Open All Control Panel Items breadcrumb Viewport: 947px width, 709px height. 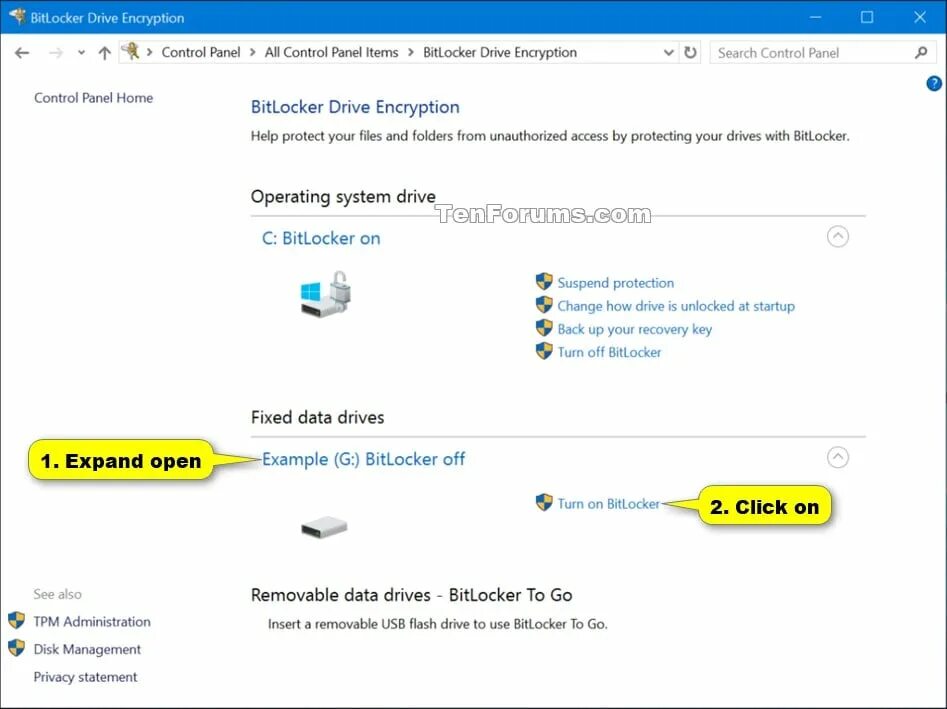pyautogui.click(x=331, y=53)
